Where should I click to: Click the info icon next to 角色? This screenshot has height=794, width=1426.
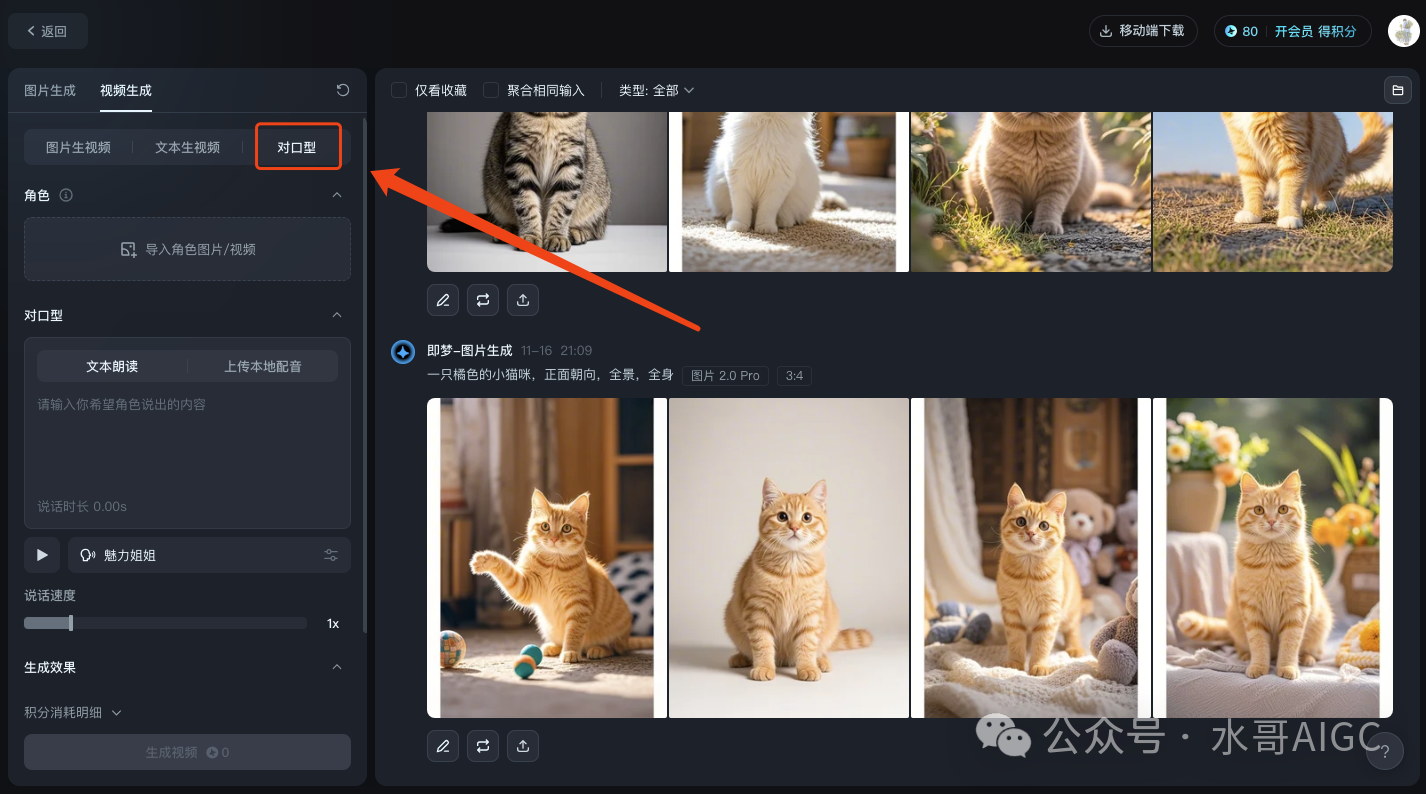(66, 195)
